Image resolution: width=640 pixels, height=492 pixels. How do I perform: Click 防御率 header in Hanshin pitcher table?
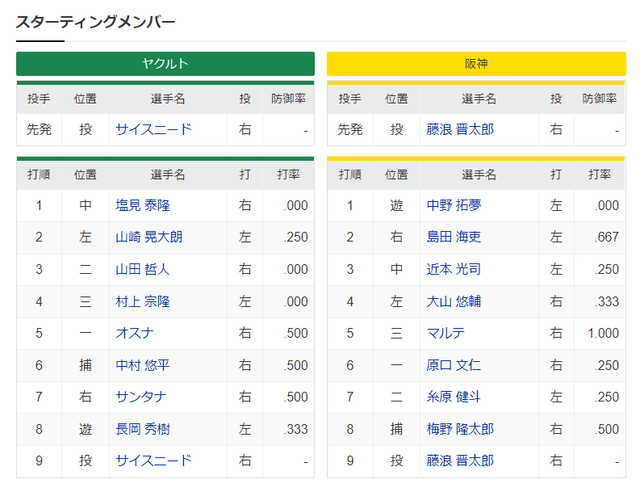(x=600, y=99)
